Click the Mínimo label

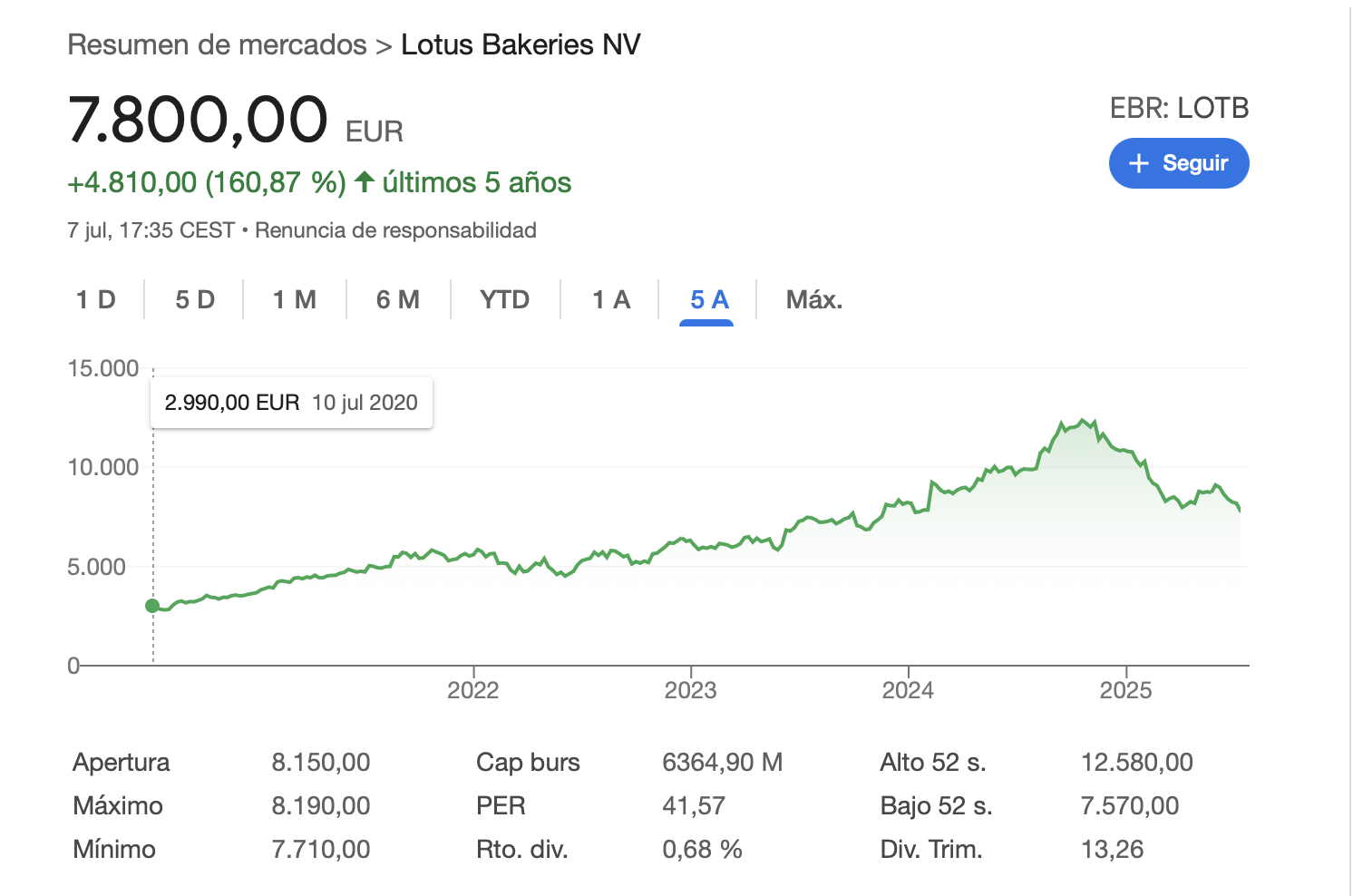114,849
